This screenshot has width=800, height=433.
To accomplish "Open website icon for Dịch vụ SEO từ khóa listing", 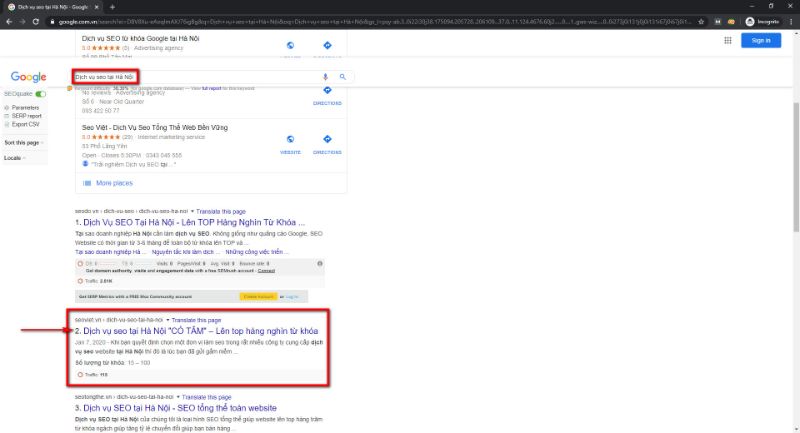I will [290, 45].
